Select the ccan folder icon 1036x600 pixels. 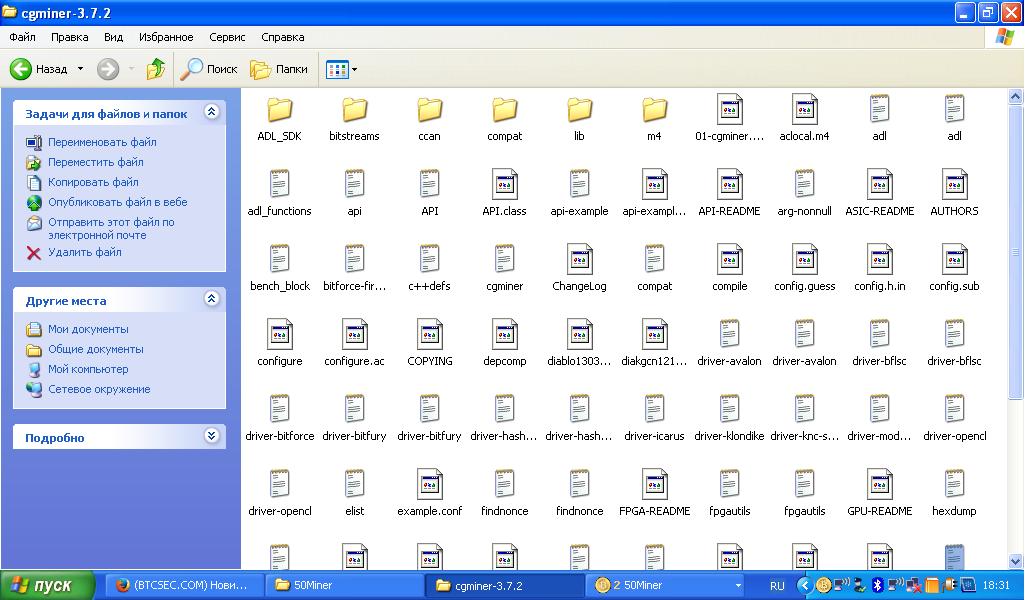tap(429, 110)
